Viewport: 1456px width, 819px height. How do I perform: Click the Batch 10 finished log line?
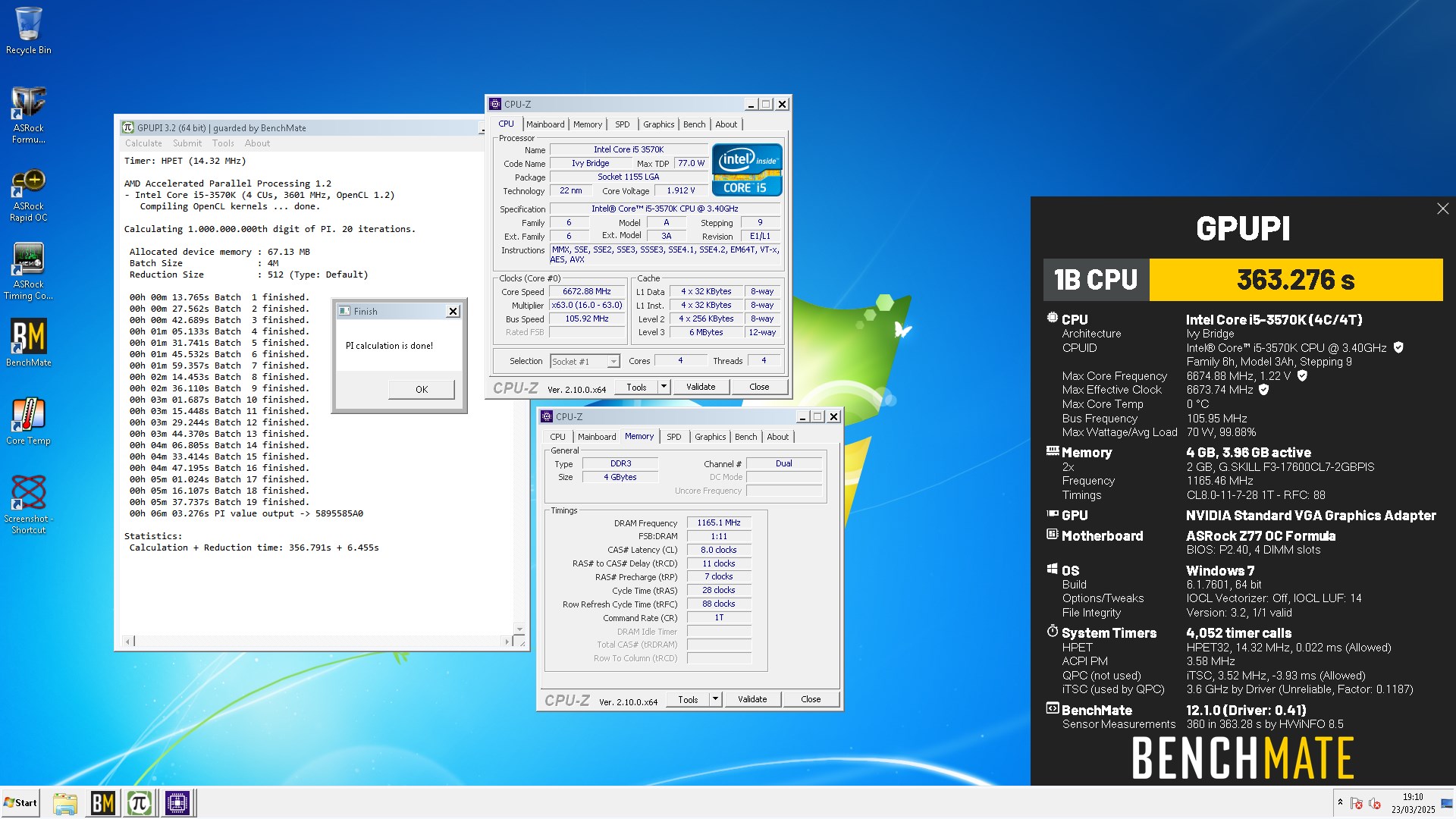click(218, 400)
